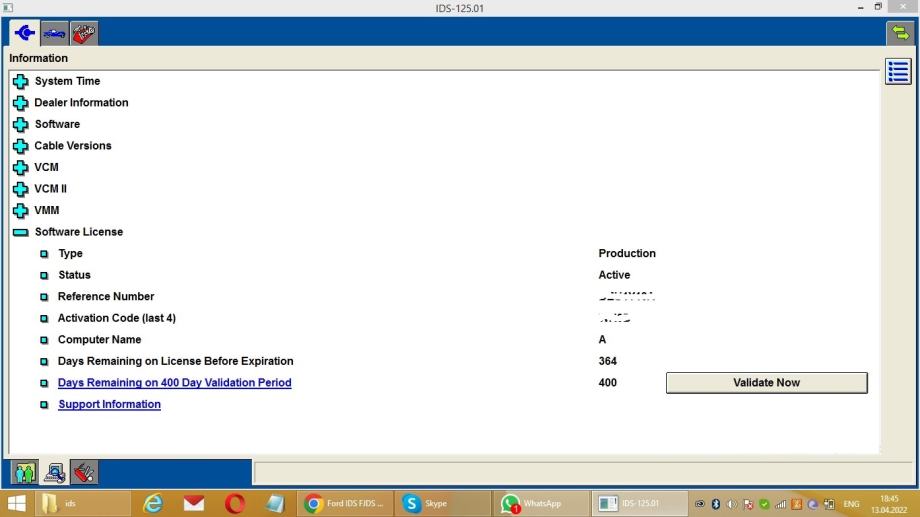Open the blue list menu icon

pyautogui.click(x=898, y=72)
